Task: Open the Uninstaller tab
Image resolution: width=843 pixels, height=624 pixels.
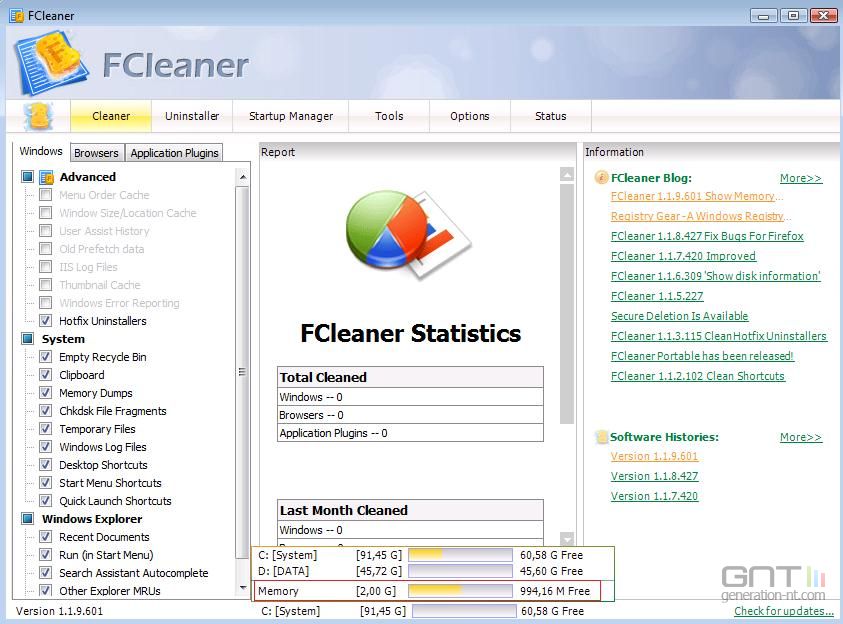Action: [x=192, y=116]
